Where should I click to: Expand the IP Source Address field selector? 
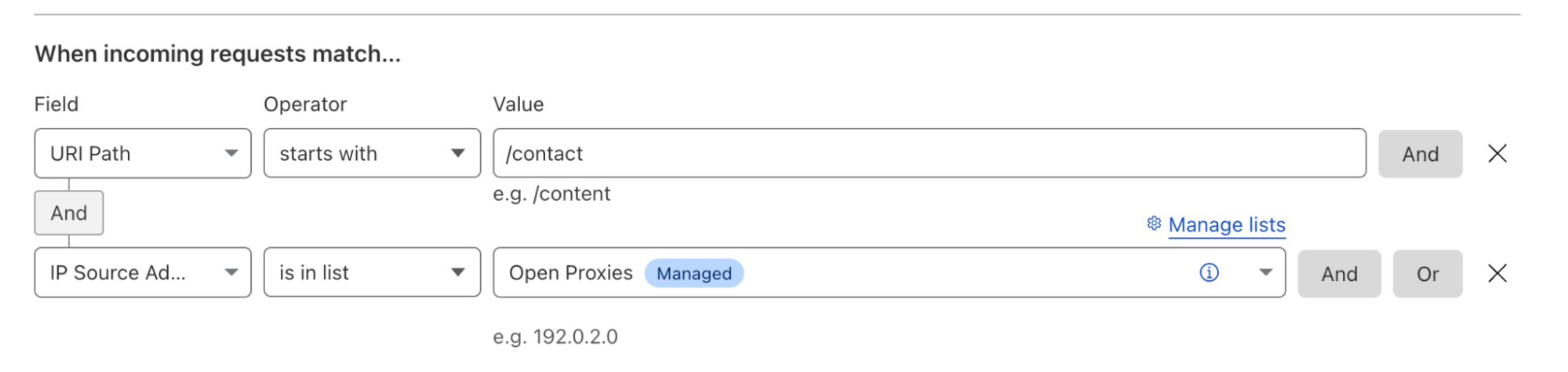click(x=142, y=273)
